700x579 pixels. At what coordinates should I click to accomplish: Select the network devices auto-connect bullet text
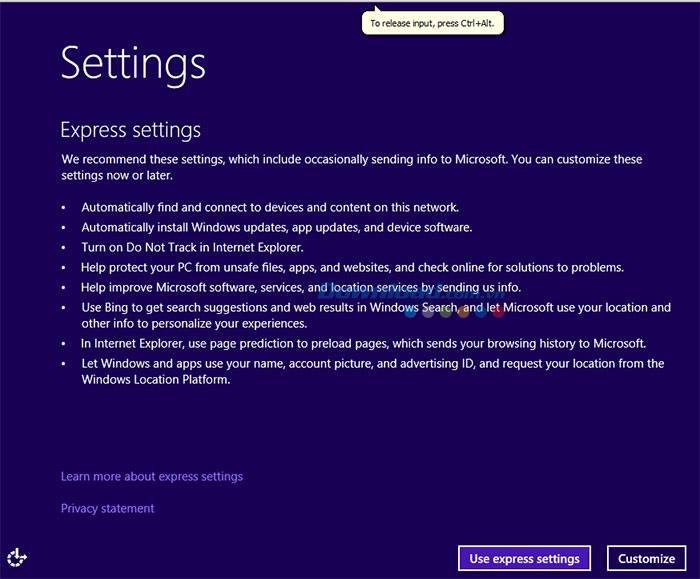tap(270, 207)
